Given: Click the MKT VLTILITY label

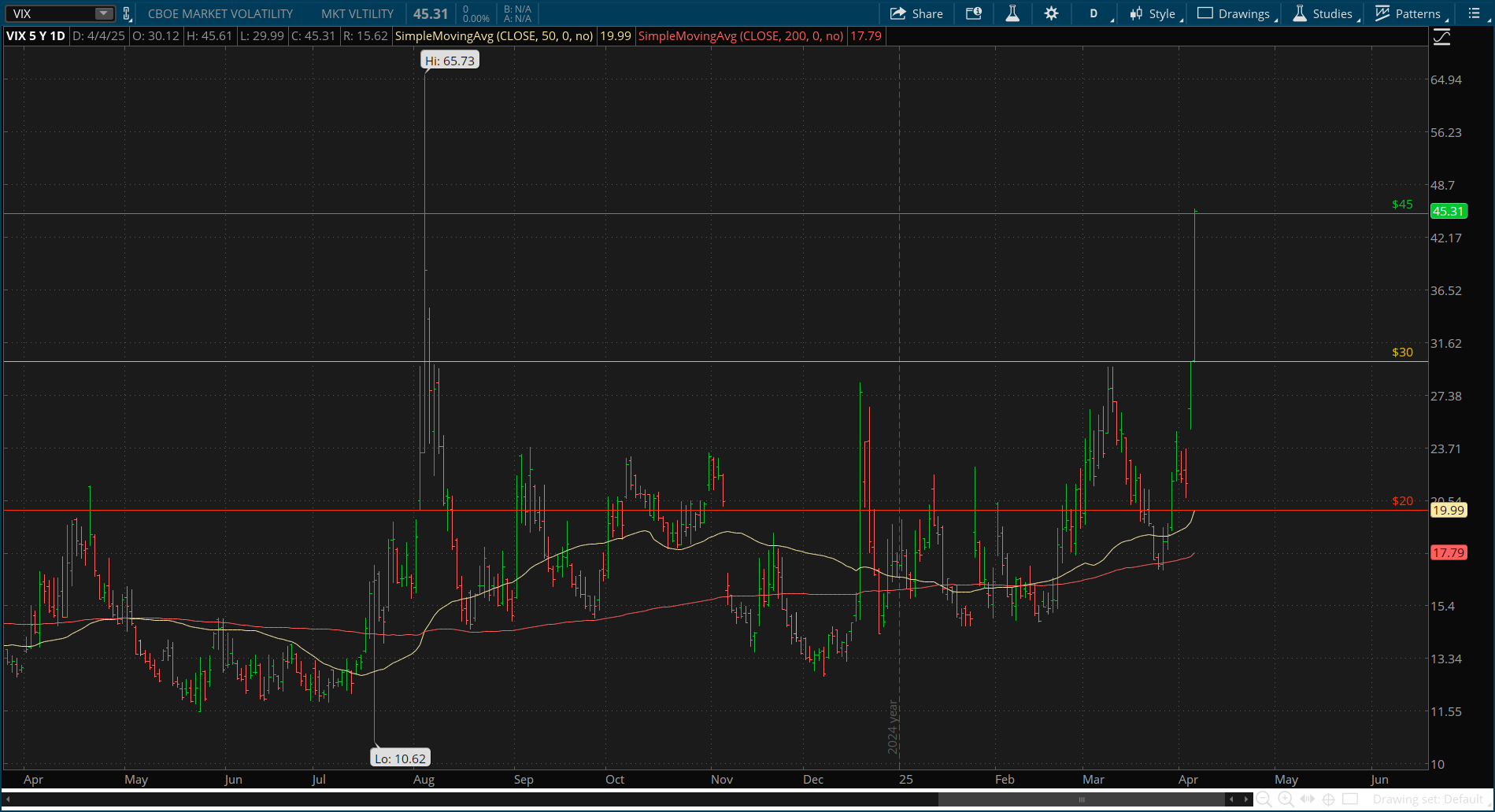Looking at the screenshot, I should tap(357, 13).
